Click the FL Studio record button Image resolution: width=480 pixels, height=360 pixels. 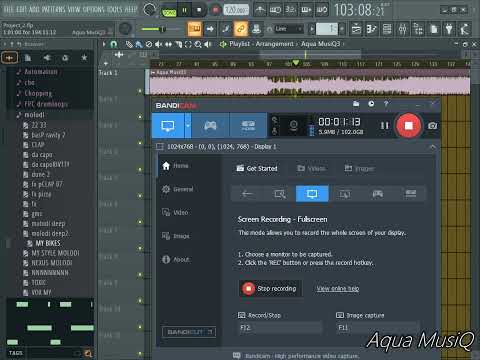pyautogui.click(x=216, y=10)
